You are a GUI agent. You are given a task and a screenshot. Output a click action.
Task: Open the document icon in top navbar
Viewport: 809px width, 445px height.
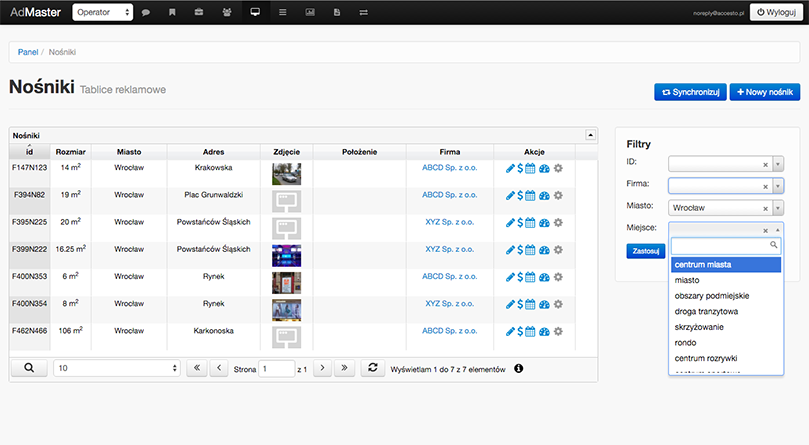pos(337,12)
